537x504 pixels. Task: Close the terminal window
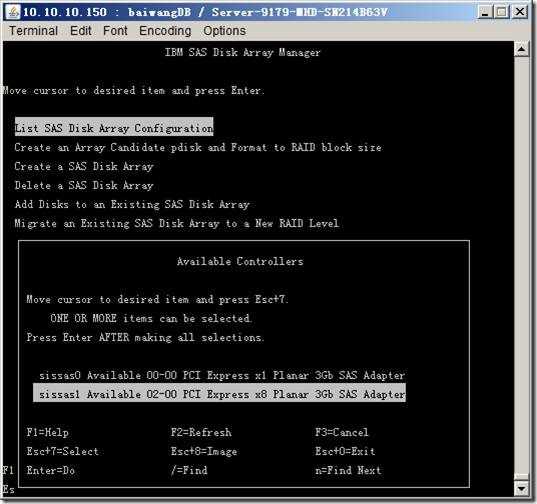click(x=520, y=12)
